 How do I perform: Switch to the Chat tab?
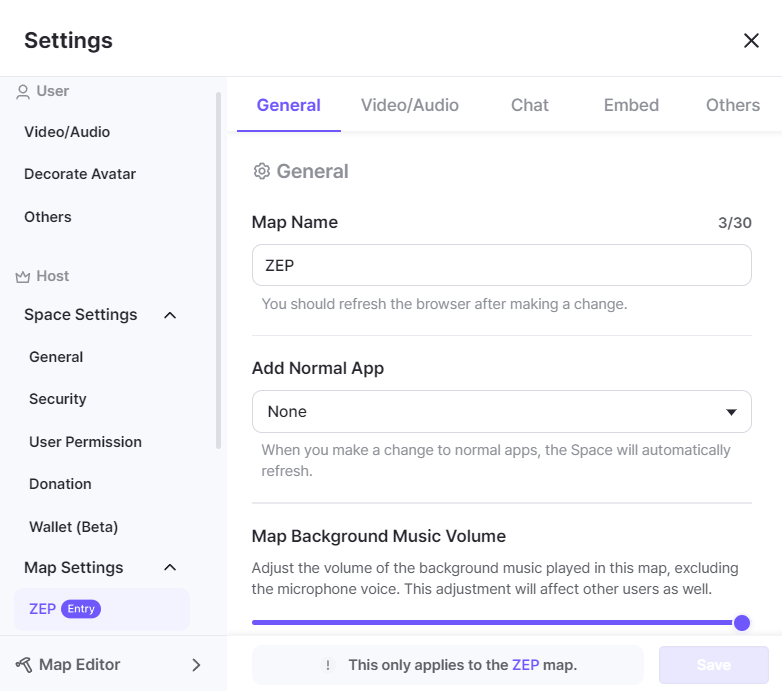click(x=530, y=105)
